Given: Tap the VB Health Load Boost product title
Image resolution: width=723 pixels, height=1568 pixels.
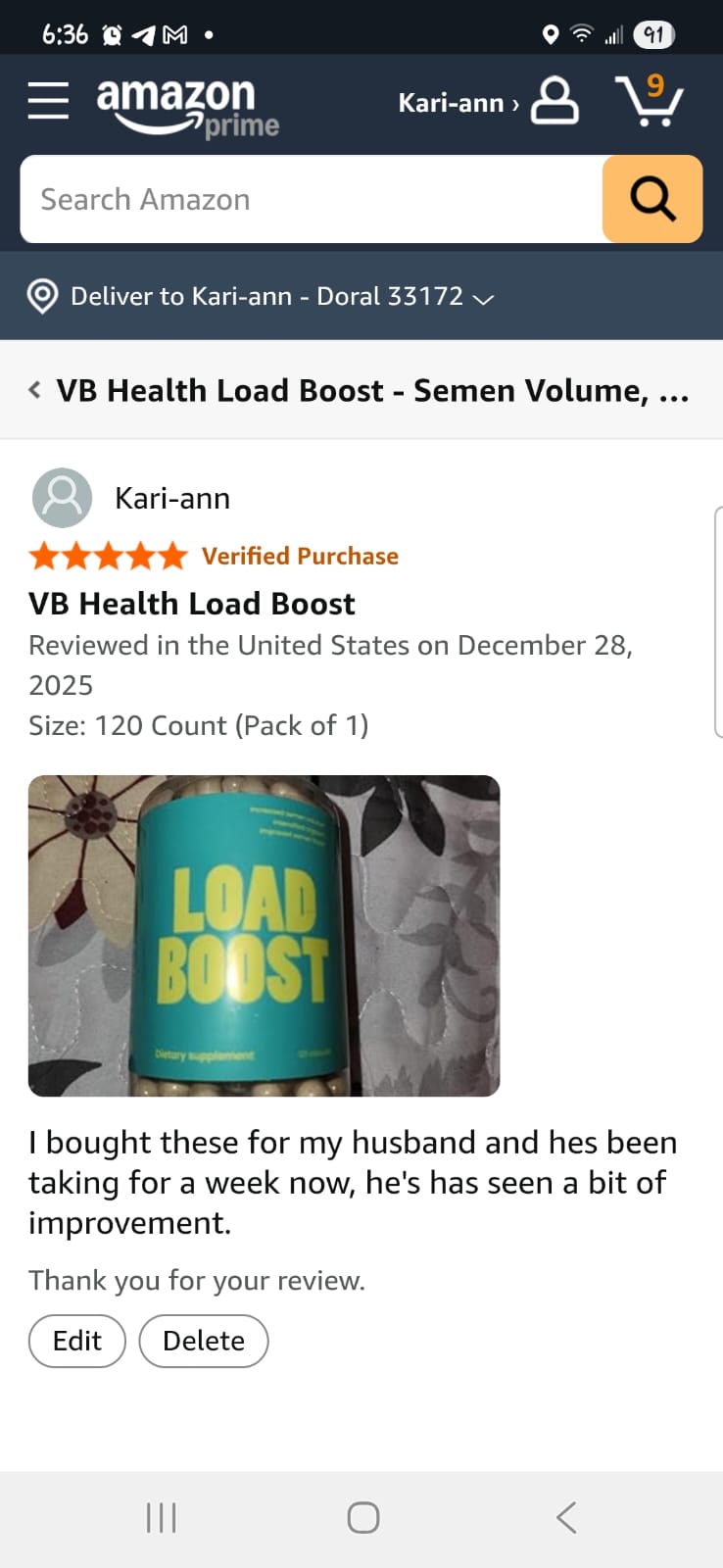Looking at the screenshot, I should click(372, 390).
